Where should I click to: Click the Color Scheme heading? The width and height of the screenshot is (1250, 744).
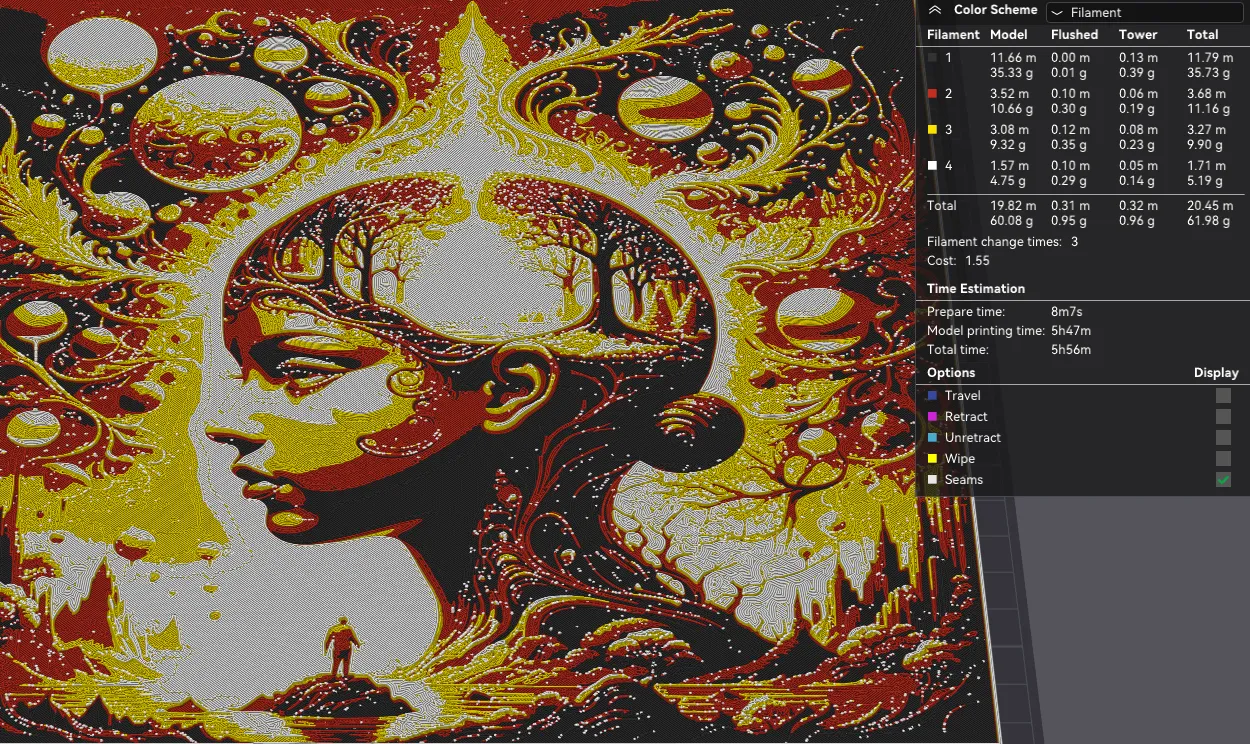(995, 10)
